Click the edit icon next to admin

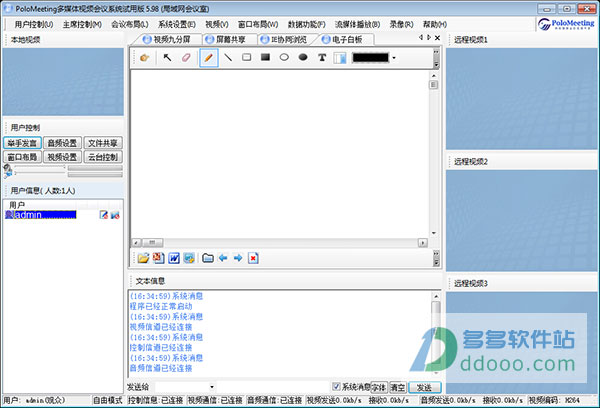click(103, 215)
